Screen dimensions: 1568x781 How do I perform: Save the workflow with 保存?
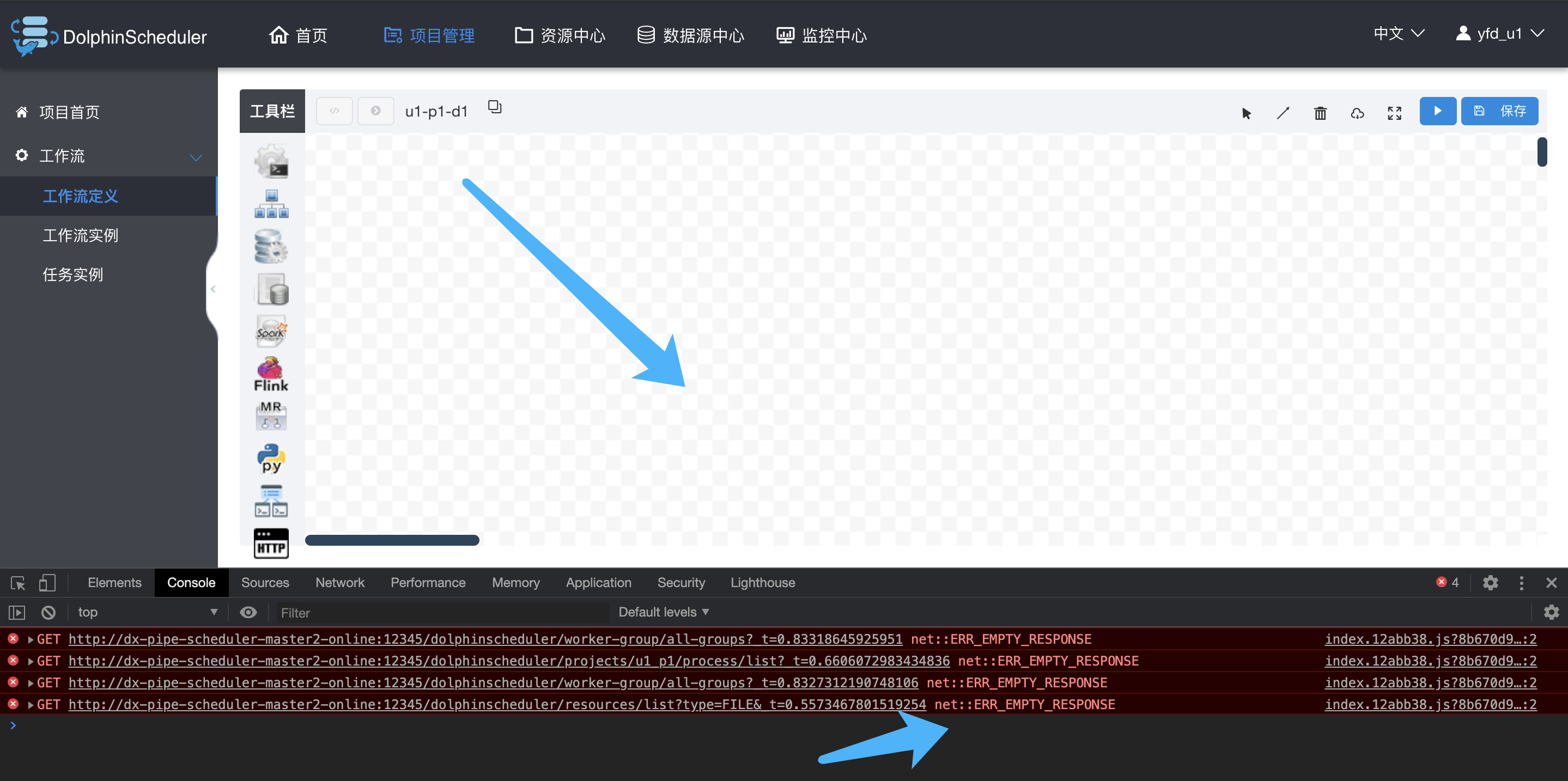coord(1500,111)
